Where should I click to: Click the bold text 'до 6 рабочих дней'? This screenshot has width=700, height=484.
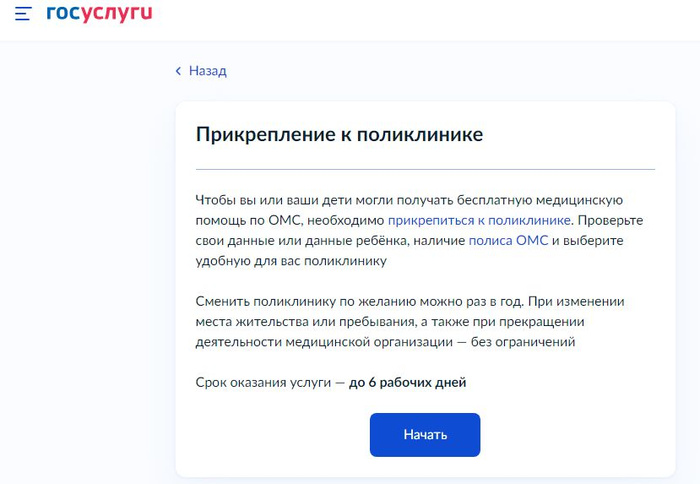[407, 382]
